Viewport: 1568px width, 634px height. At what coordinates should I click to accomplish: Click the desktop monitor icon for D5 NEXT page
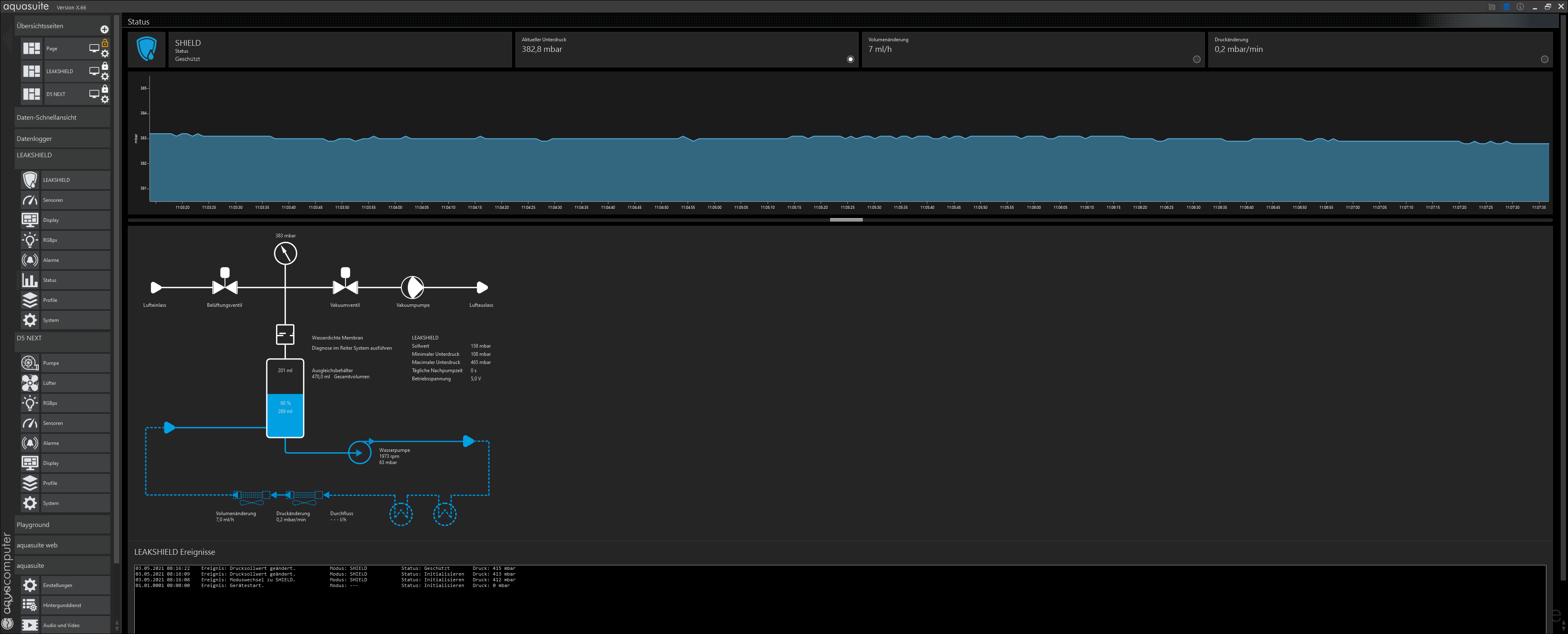[x=94, y=94]
